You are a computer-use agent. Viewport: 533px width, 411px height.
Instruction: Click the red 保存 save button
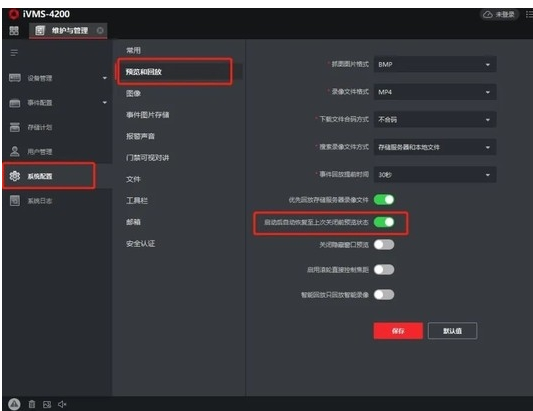click(398, 331)
